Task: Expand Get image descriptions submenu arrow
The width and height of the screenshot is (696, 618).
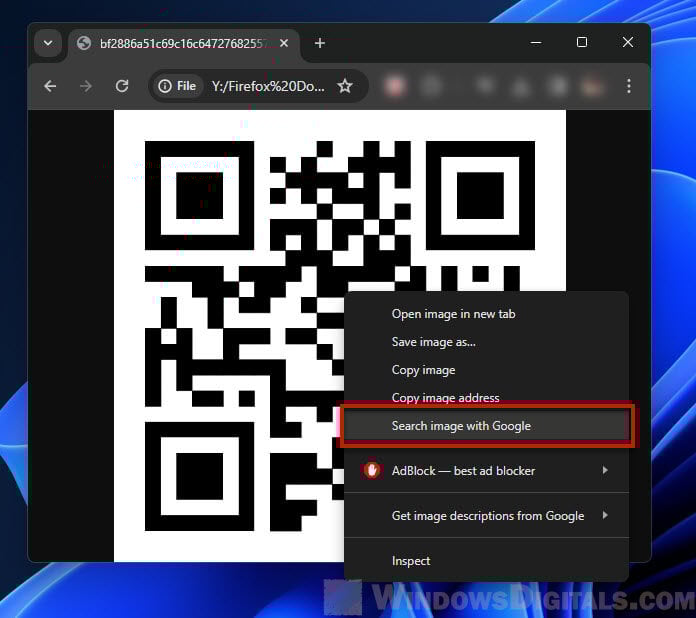Action: click(605, 515)
